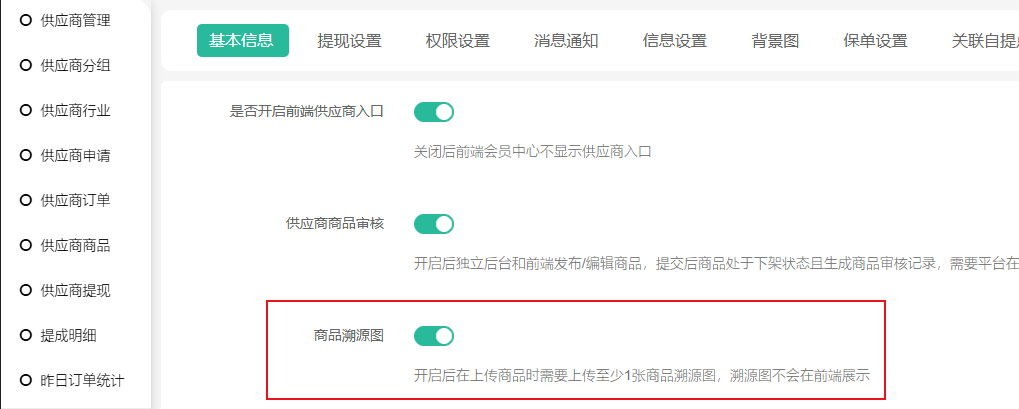Image resolution: width=1019 pixels, height=409 pixels.
Task: Switch to the 提现设置 tab
Action: (349, 41)
